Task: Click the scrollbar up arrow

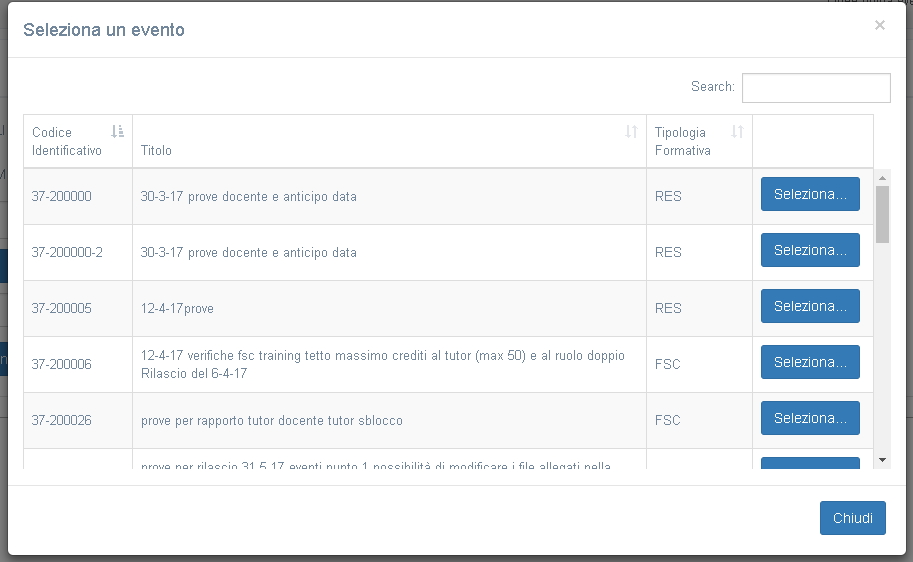Action: [882, 178]
